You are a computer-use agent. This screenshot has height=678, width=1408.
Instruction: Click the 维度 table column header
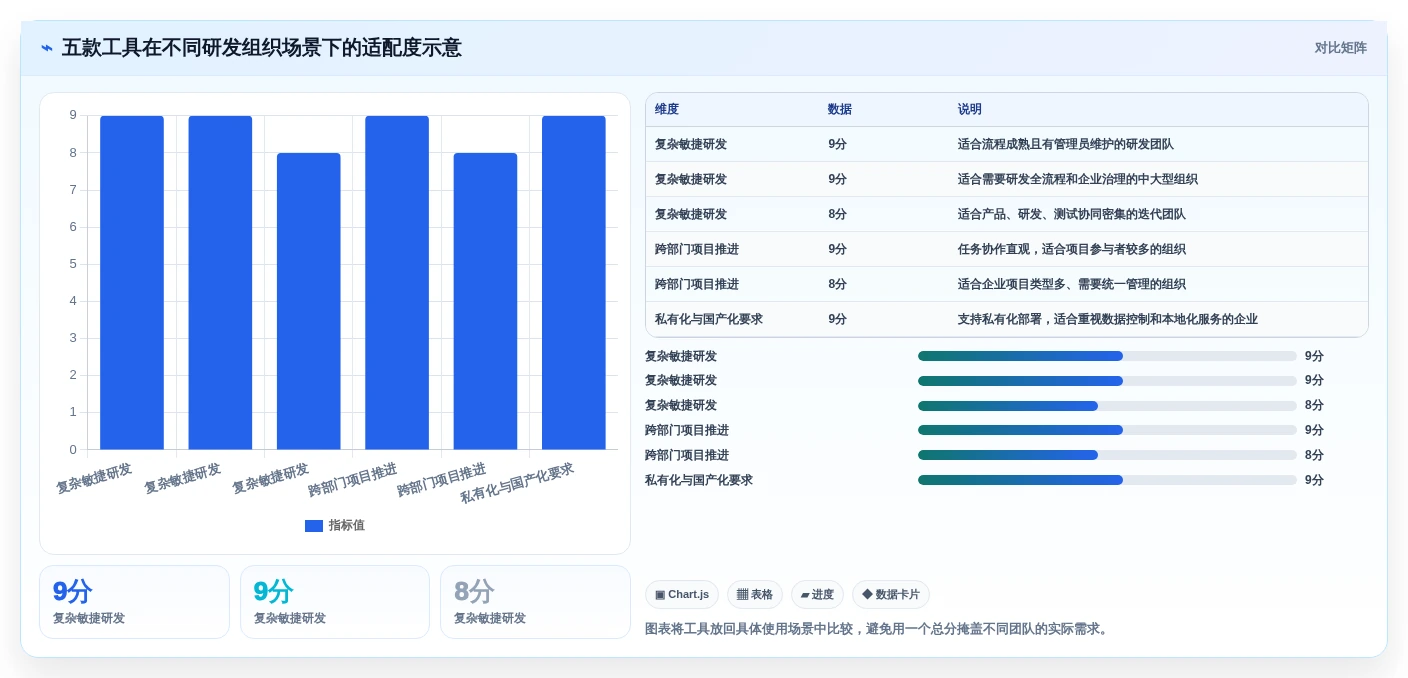[667, 110]
